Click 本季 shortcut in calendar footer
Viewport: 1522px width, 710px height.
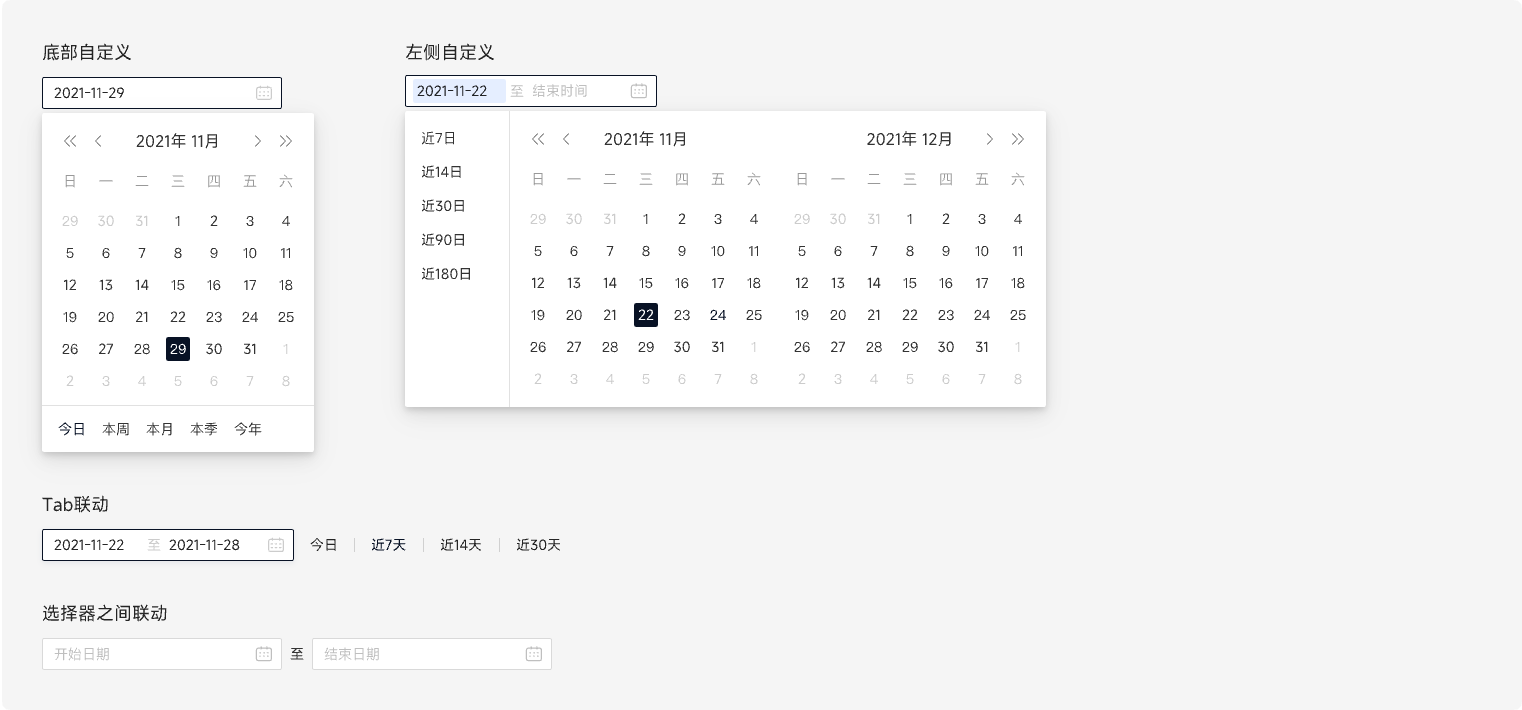click(x=204, y=429)
